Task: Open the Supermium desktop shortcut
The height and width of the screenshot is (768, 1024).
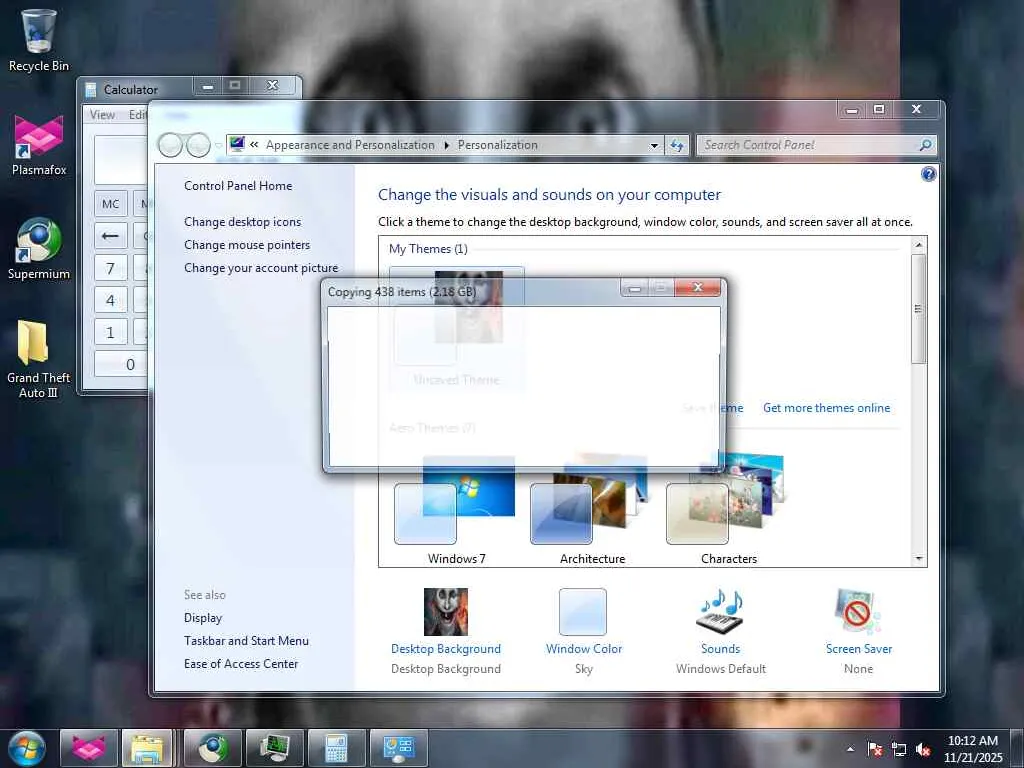Action: (39, 249)
